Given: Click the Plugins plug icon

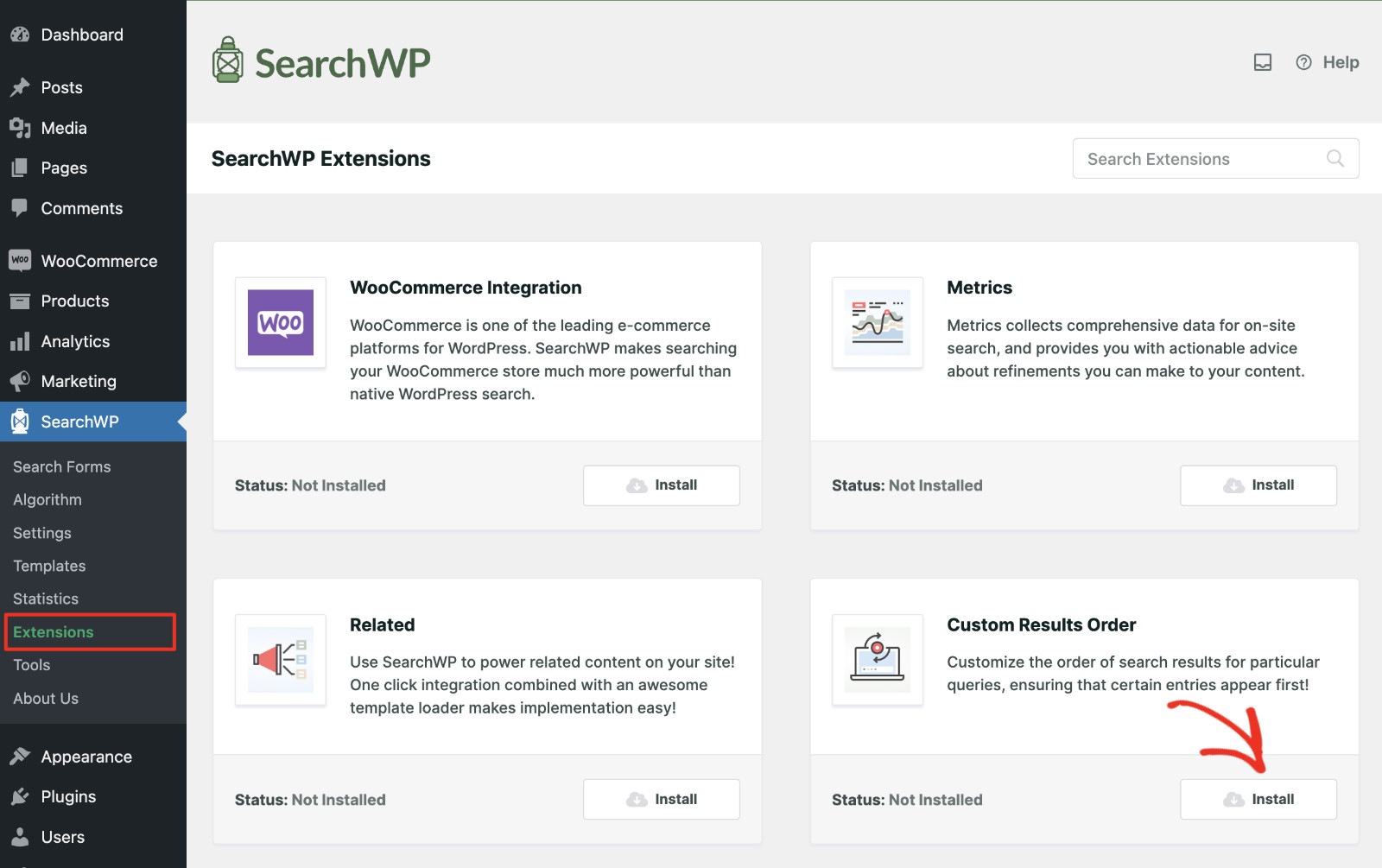Looking at the screenshot, I should pos(21,795).
